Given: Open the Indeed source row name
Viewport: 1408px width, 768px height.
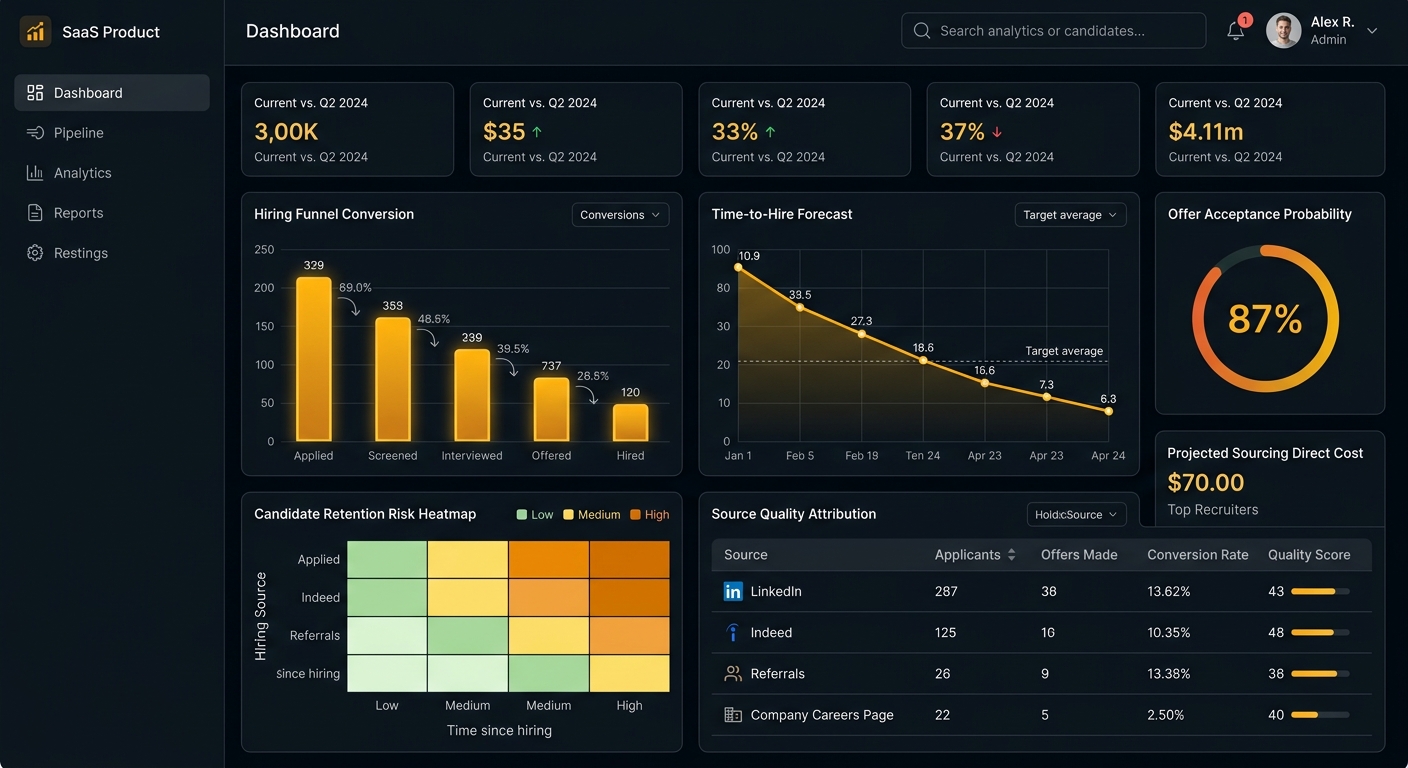Looking at the screenshot, I should pos(771,633).
